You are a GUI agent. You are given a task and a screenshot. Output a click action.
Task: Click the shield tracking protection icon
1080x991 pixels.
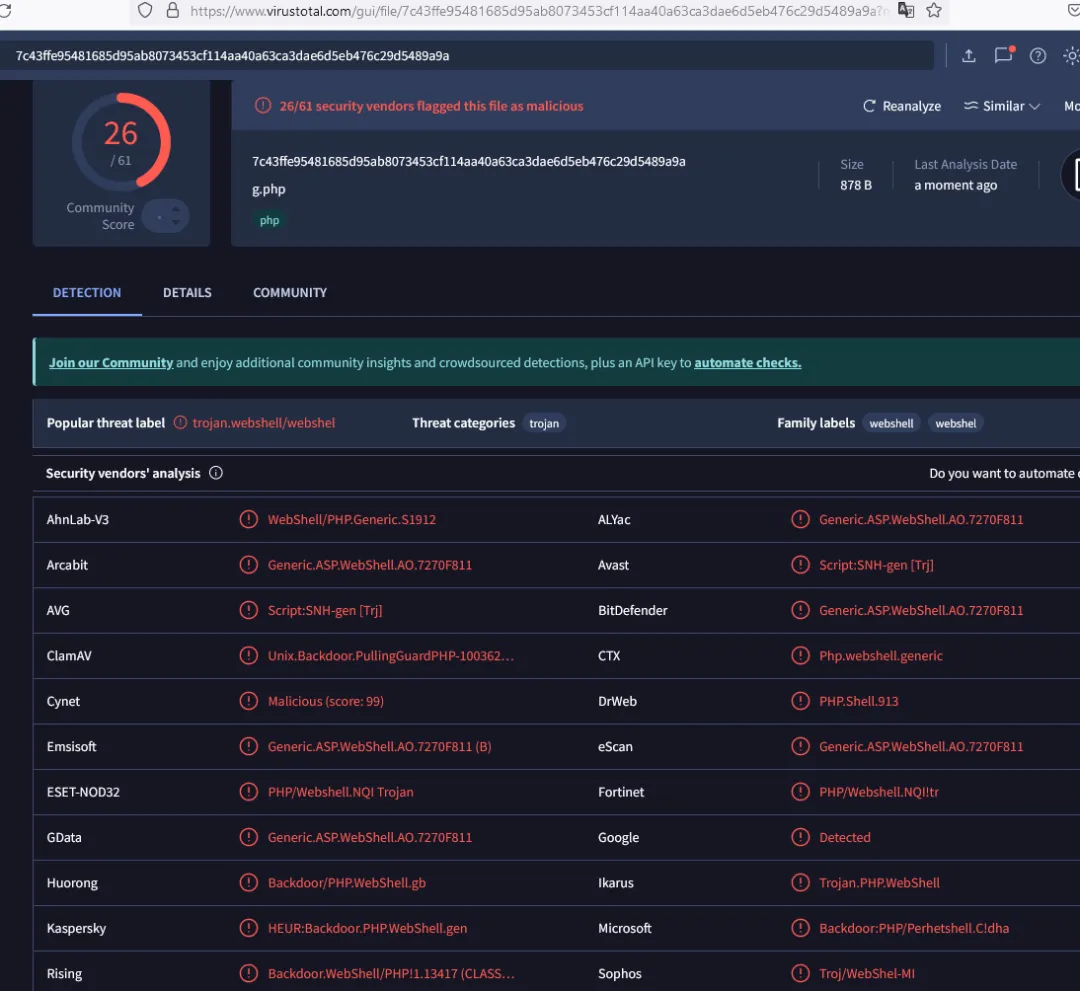click(x=145, y=10)
